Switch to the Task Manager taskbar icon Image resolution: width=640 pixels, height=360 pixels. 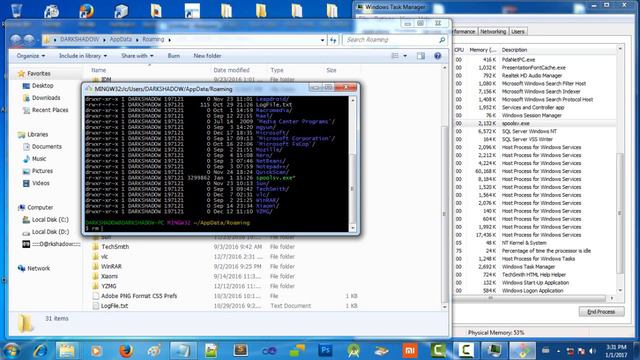click(x=494, y=351)
